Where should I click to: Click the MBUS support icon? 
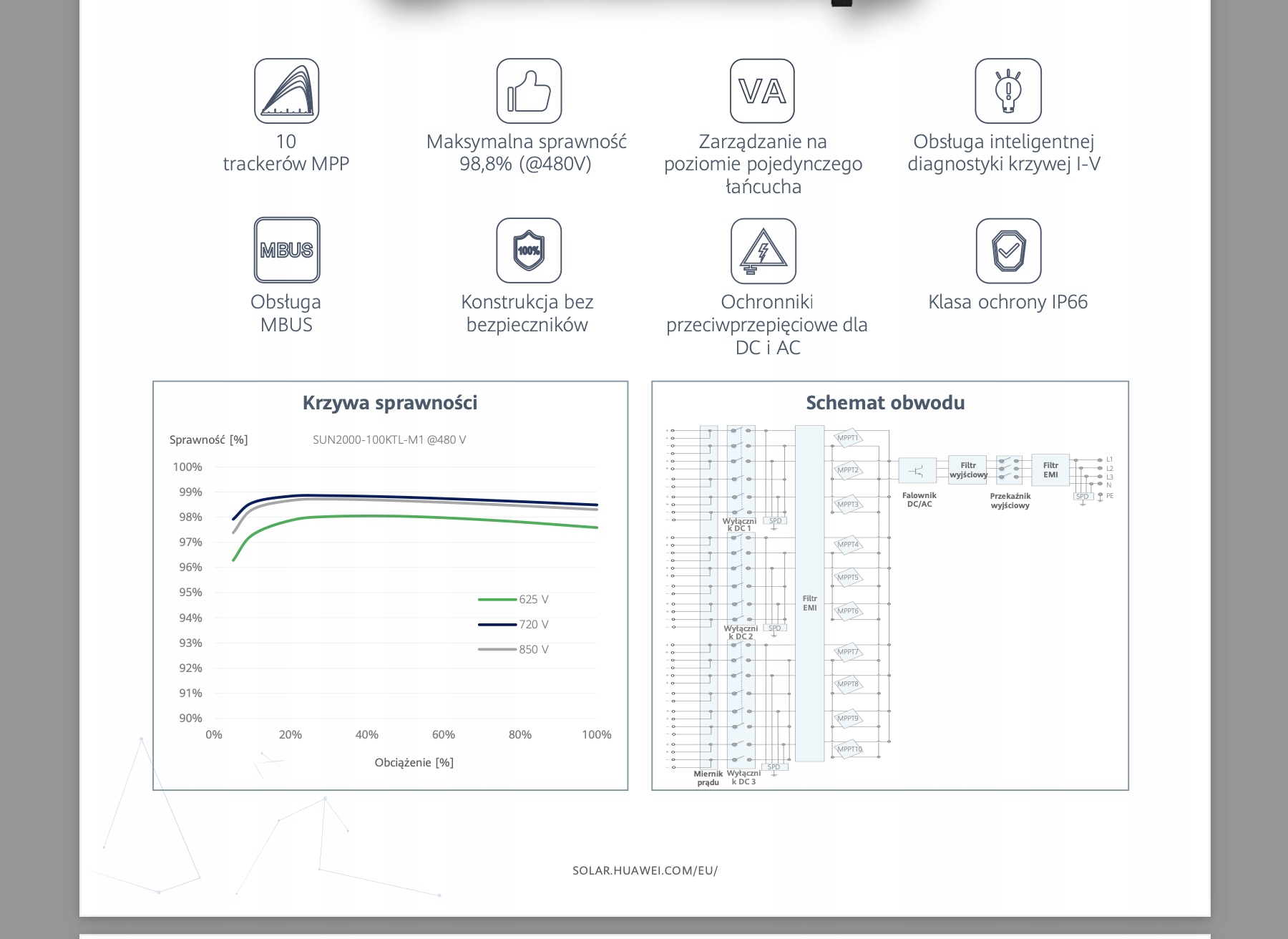point(286,250)
